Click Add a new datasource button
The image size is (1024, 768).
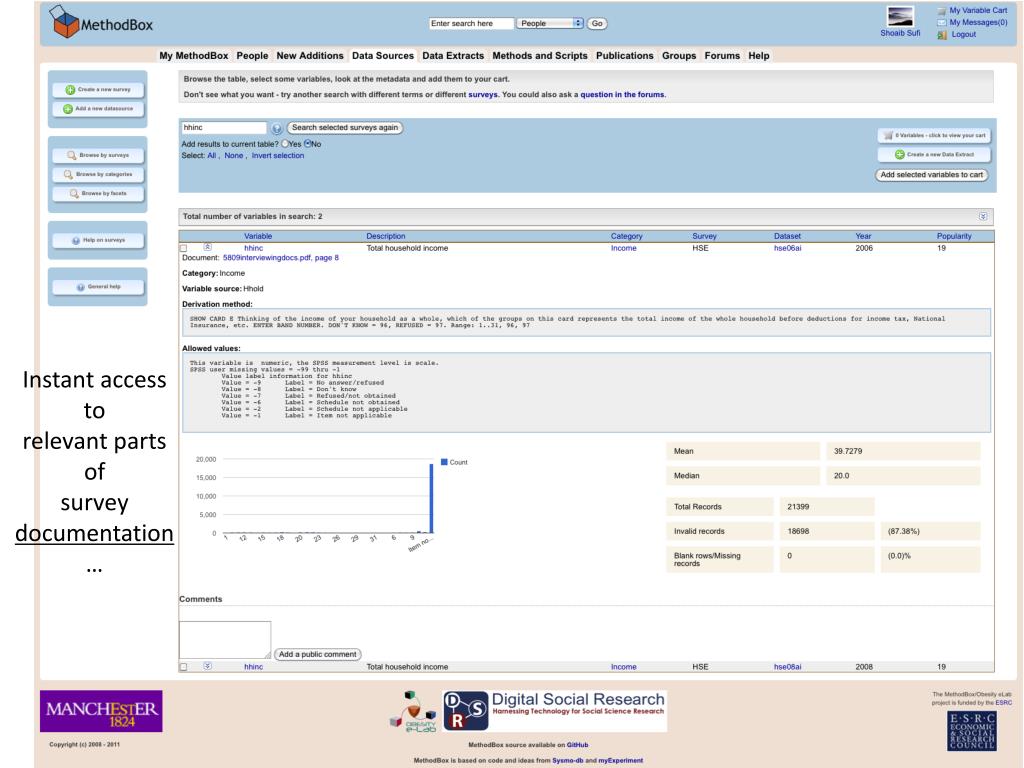[98, 108]
